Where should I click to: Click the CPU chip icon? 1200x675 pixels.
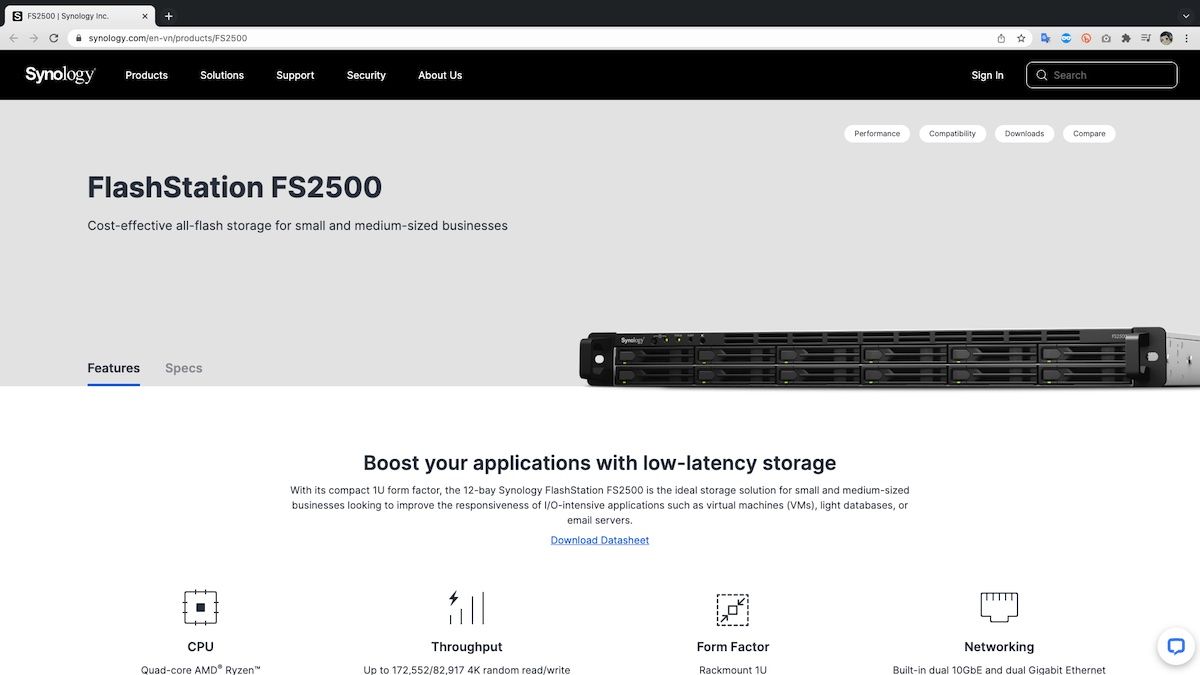pos(200,607)
